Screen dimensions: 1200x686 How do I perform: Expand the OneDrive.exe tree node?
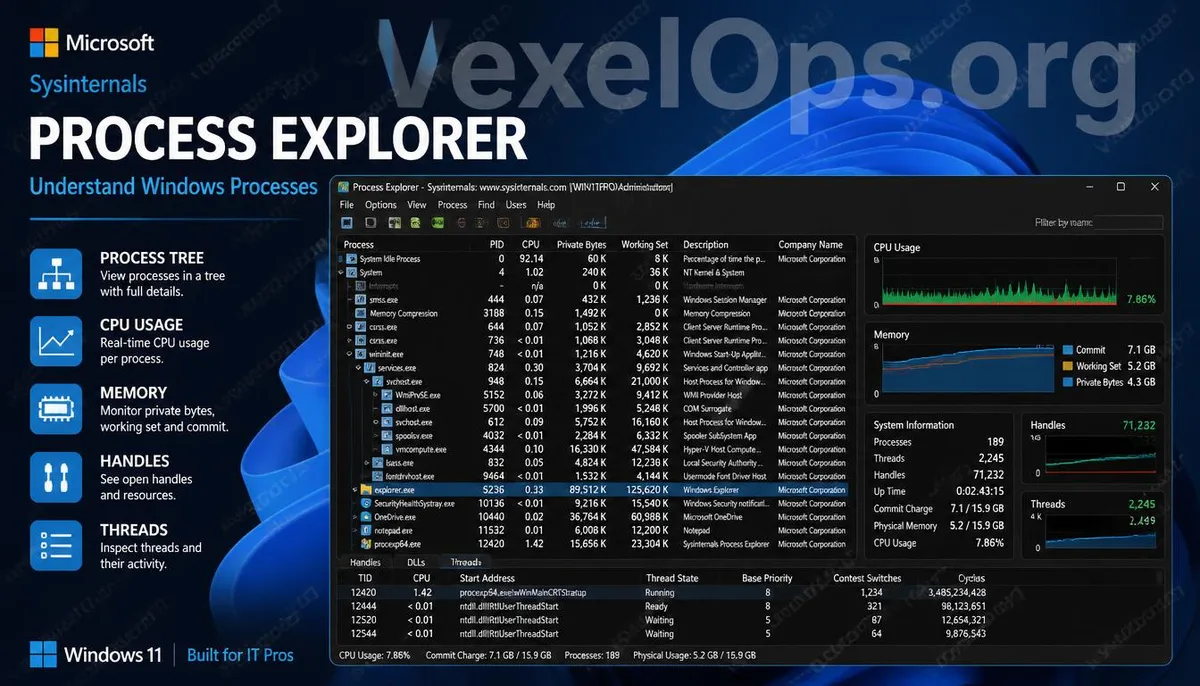[354, 517]
